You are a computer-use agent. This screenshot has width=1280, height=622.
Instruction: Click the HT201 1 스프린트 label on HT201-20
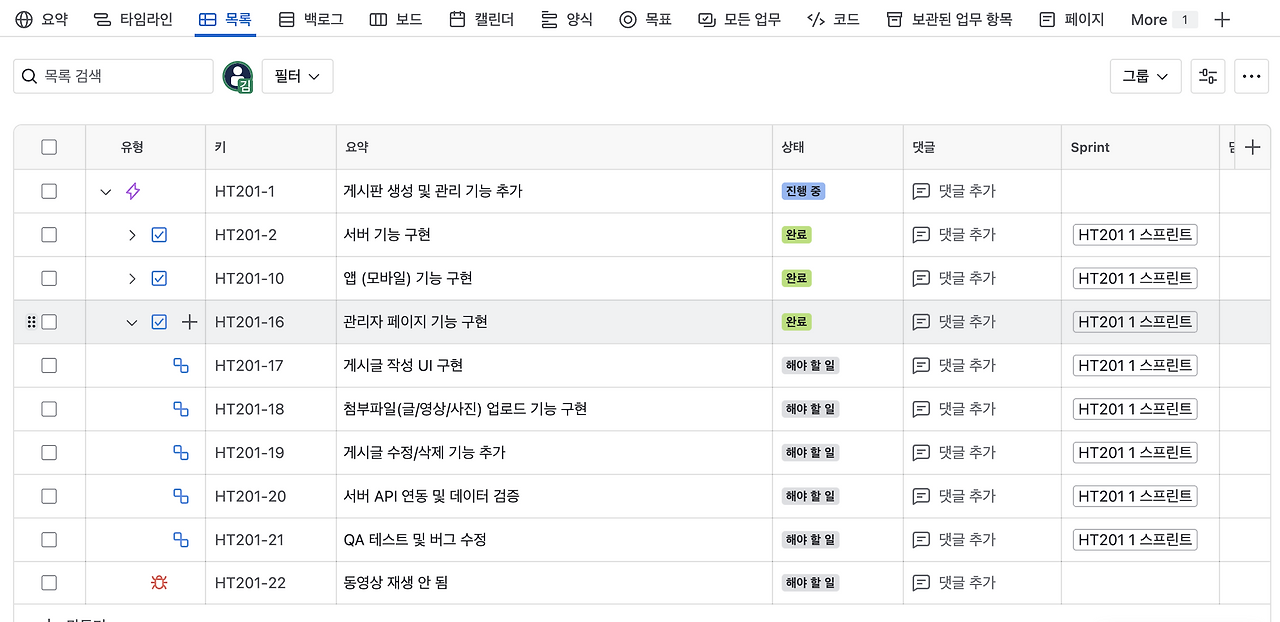coord(1135,495)
